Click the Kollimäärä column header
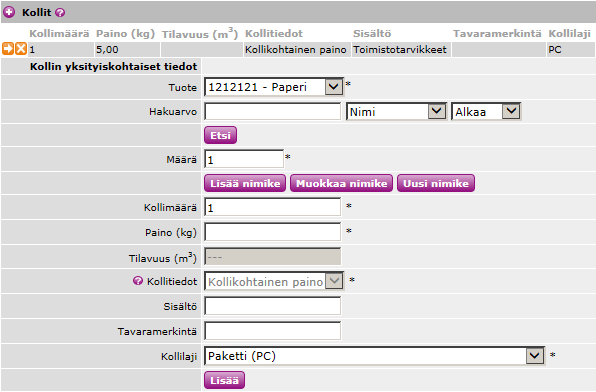The height and width of the screenshot is (392, 596). tap(59, 34)
